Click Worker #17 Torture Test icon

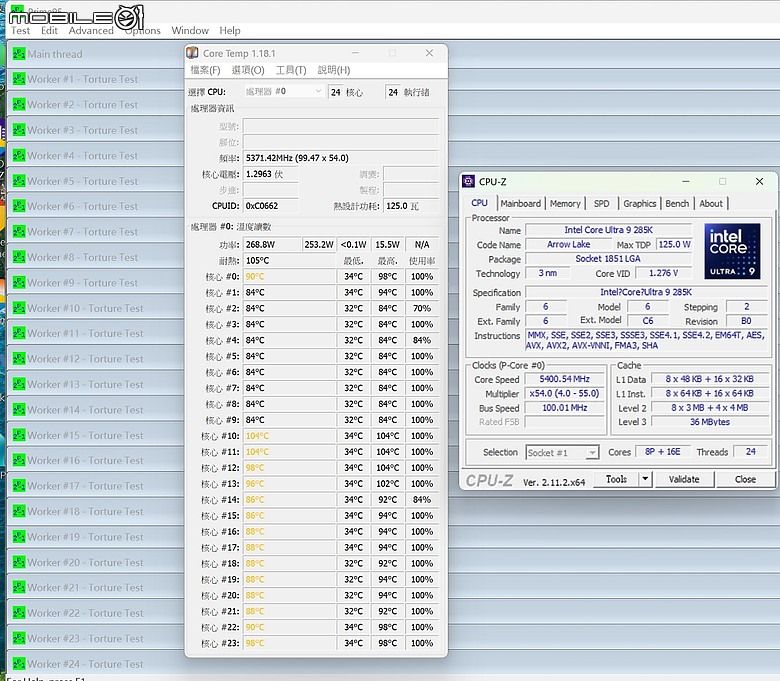pos(19,486)
